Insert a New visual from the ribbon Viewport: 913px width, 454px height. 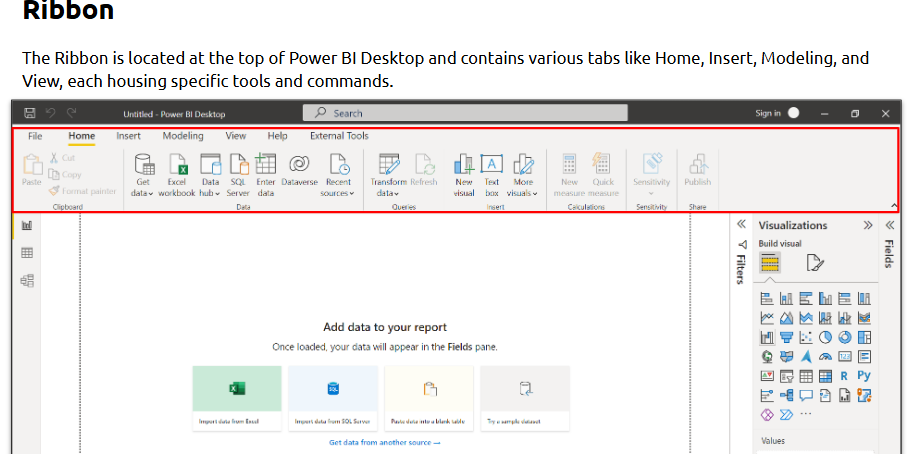coord(464,175)
